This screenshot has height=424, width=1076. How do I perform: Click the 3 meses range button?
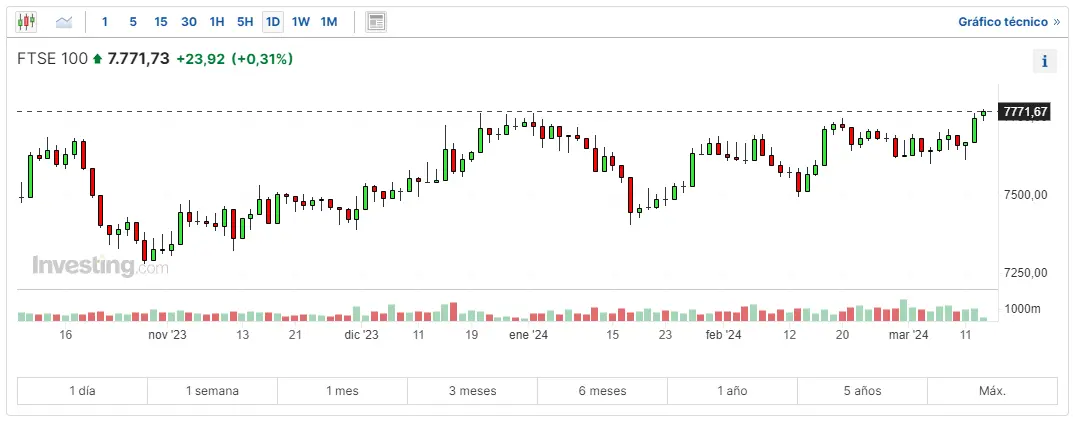pyautogui.click(x=472, y=390)
